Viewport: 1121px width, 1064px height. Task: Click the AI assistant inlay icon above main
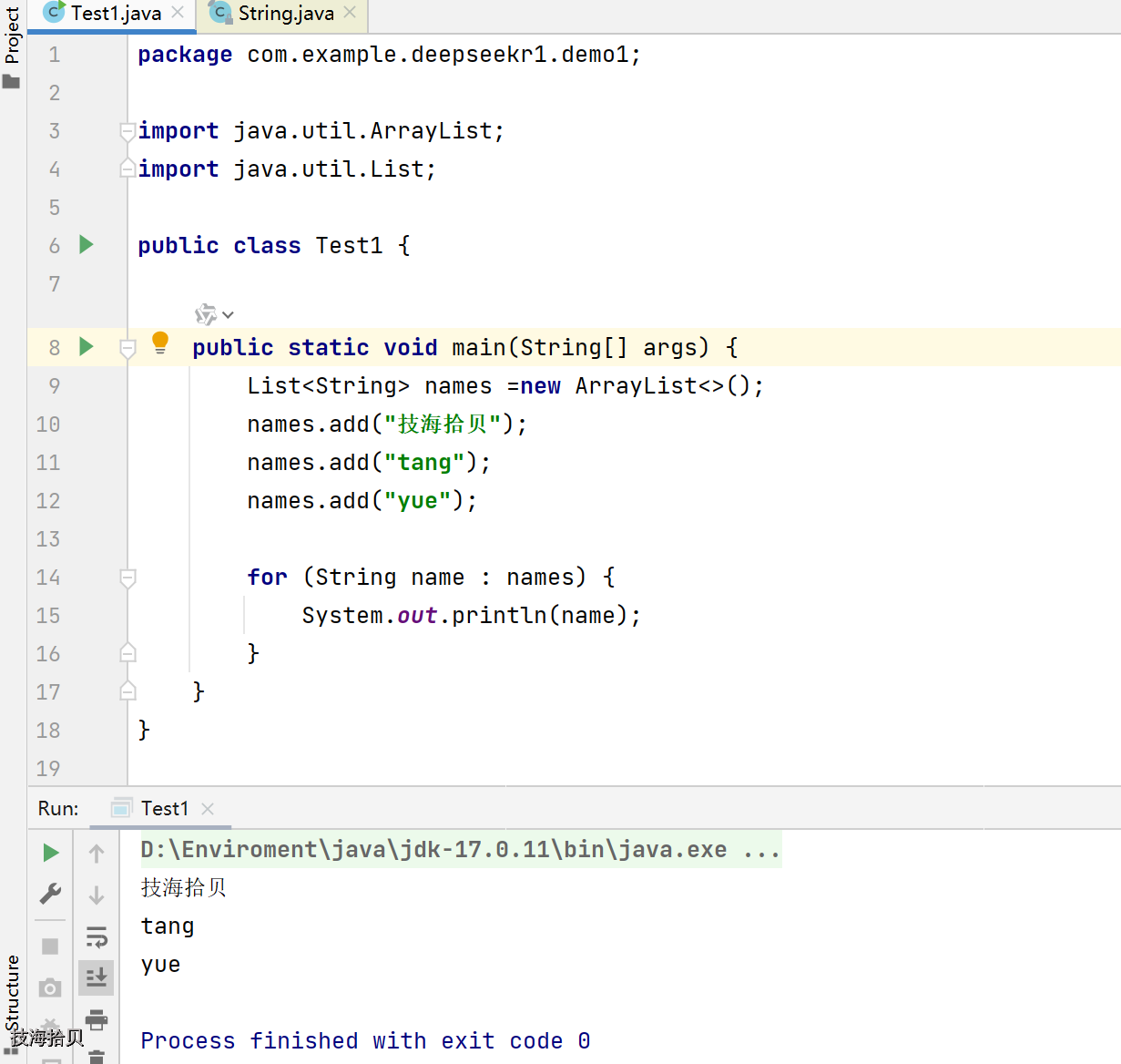(x=206, y=314)
